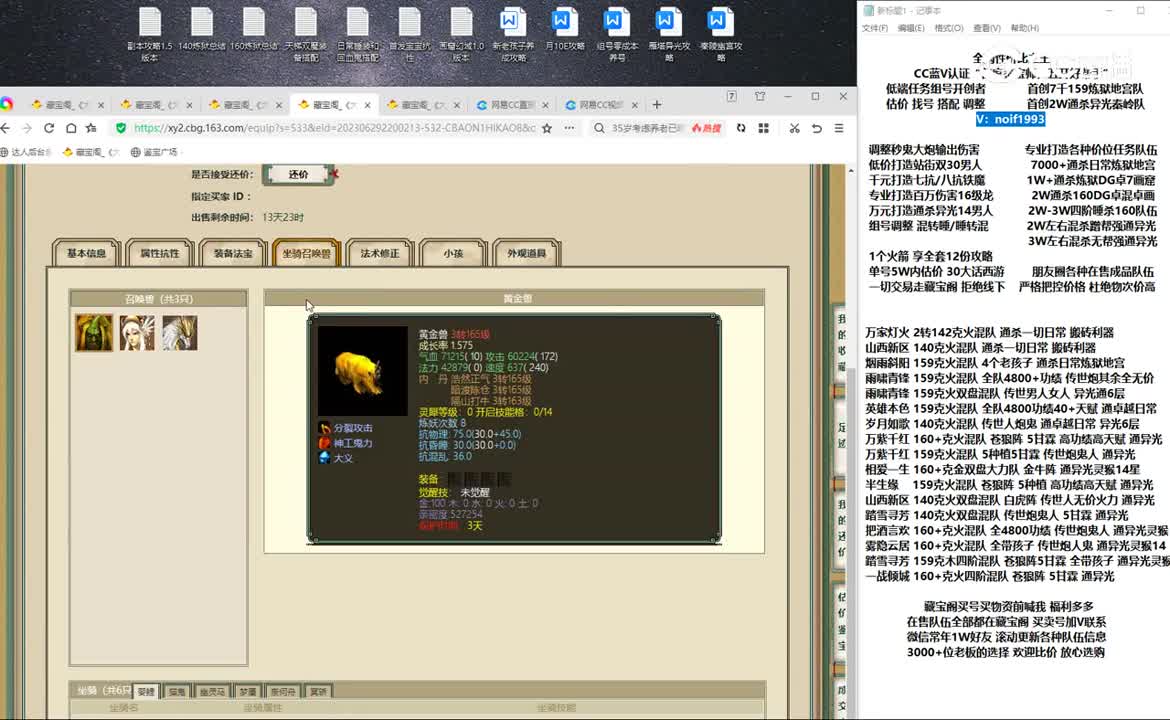Switch to the 网易CC直播 browser tab

click(x=512, y=105)
